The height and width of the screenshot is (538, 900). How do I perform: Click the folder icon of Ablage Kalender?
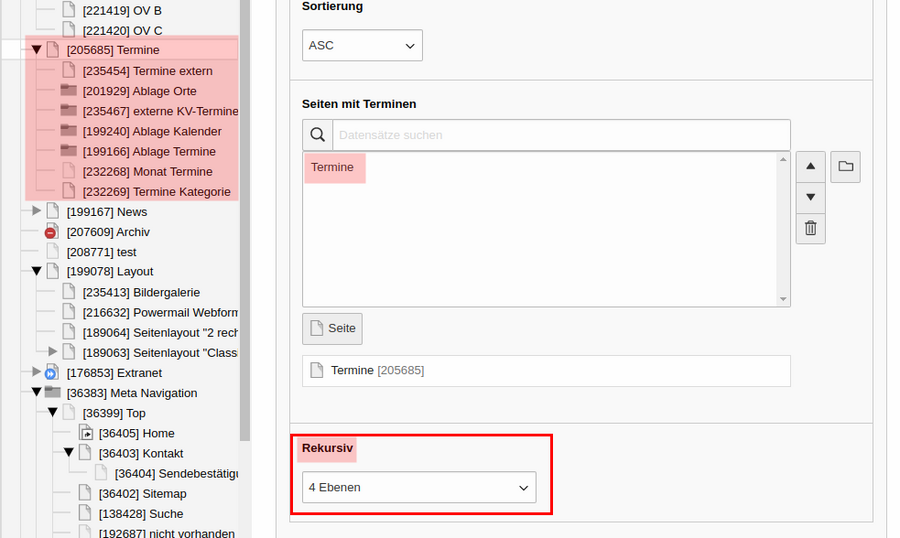pyautogui.click(x=69, y=130)
